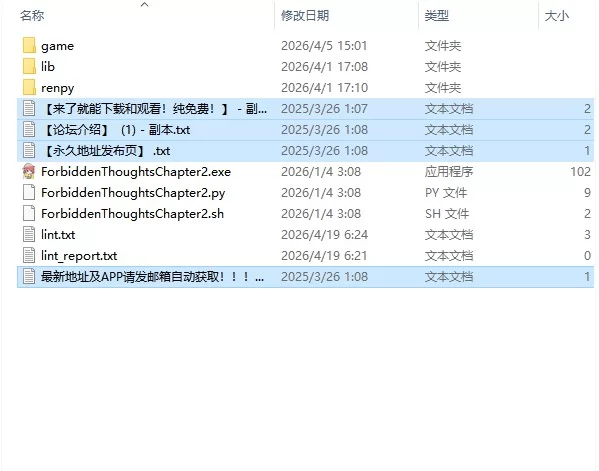
Task: Click 文本文档 type of lint.txt row
Action: point(449,235)
